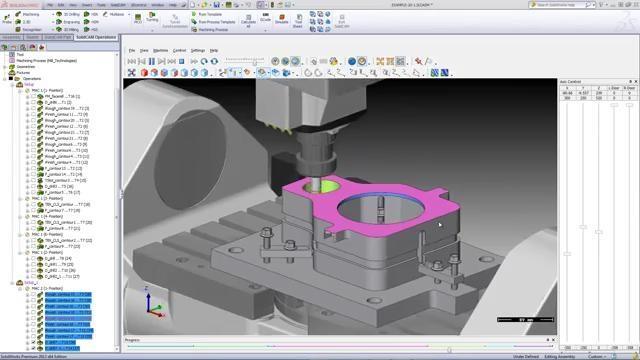The height and width of the screenshot is (360, 640).
Task: Toggle checkbox for D_drill T1 [2] operation
Action: (x=33, y=102)
